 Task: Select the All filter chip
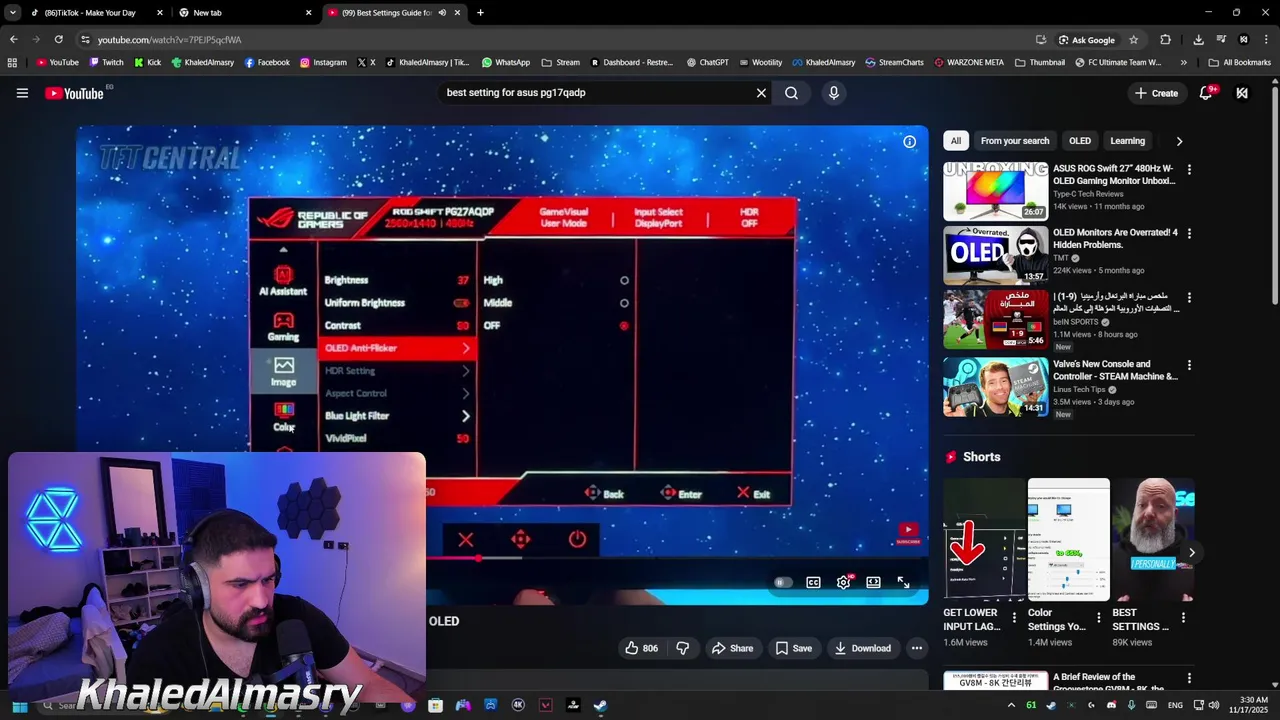click(x=956, y=141)
